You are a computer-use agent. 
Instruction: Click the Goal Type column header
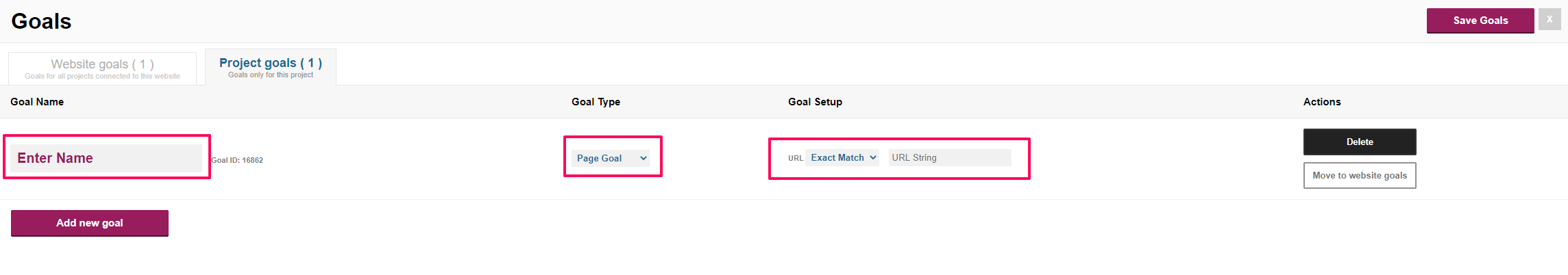coord(596,101)
